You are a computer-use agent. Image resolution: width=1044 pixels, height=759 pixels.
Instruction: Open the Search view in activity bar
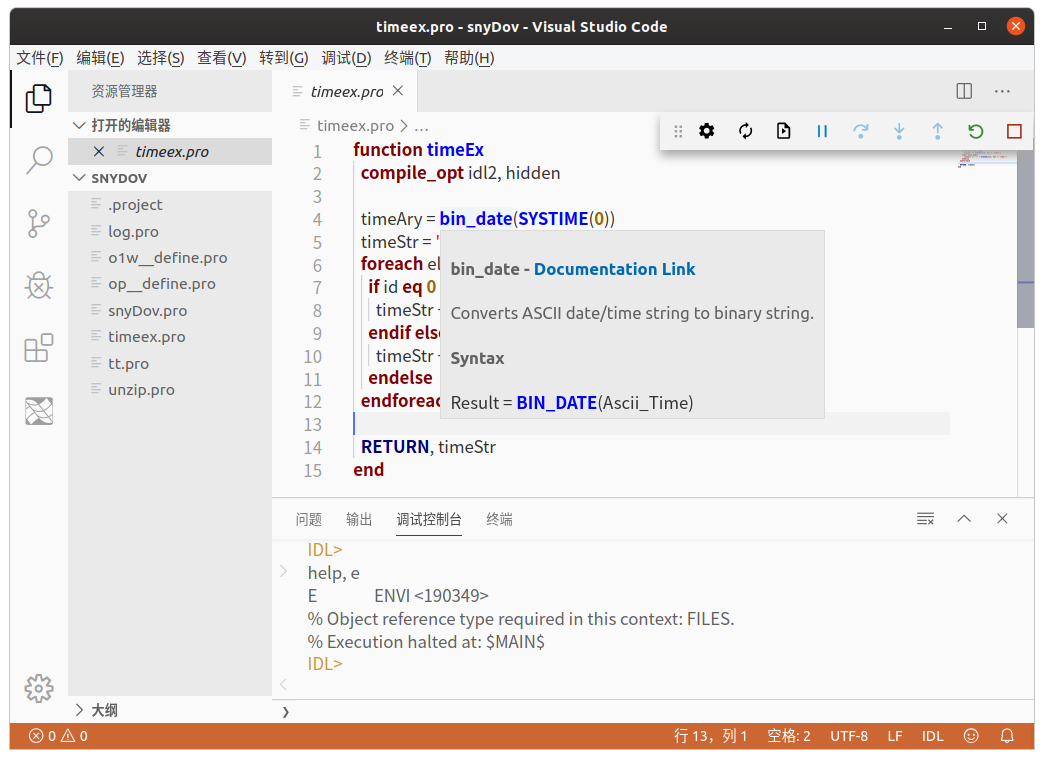(x=39, y=160)
